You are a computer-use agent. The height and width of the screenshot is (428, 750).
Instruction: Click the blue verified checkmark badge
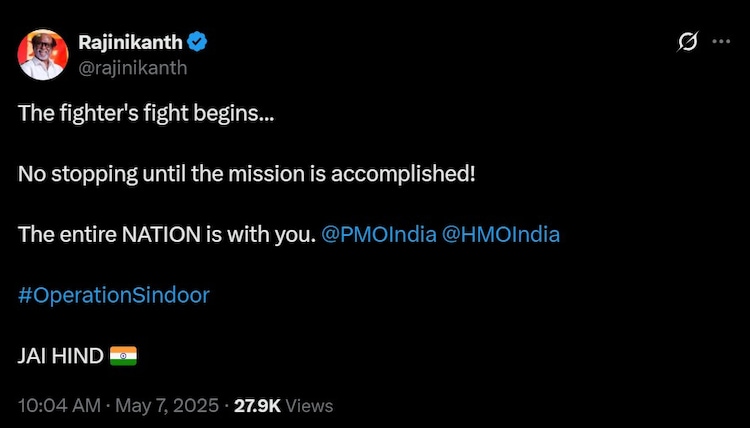tap(199, 42)
